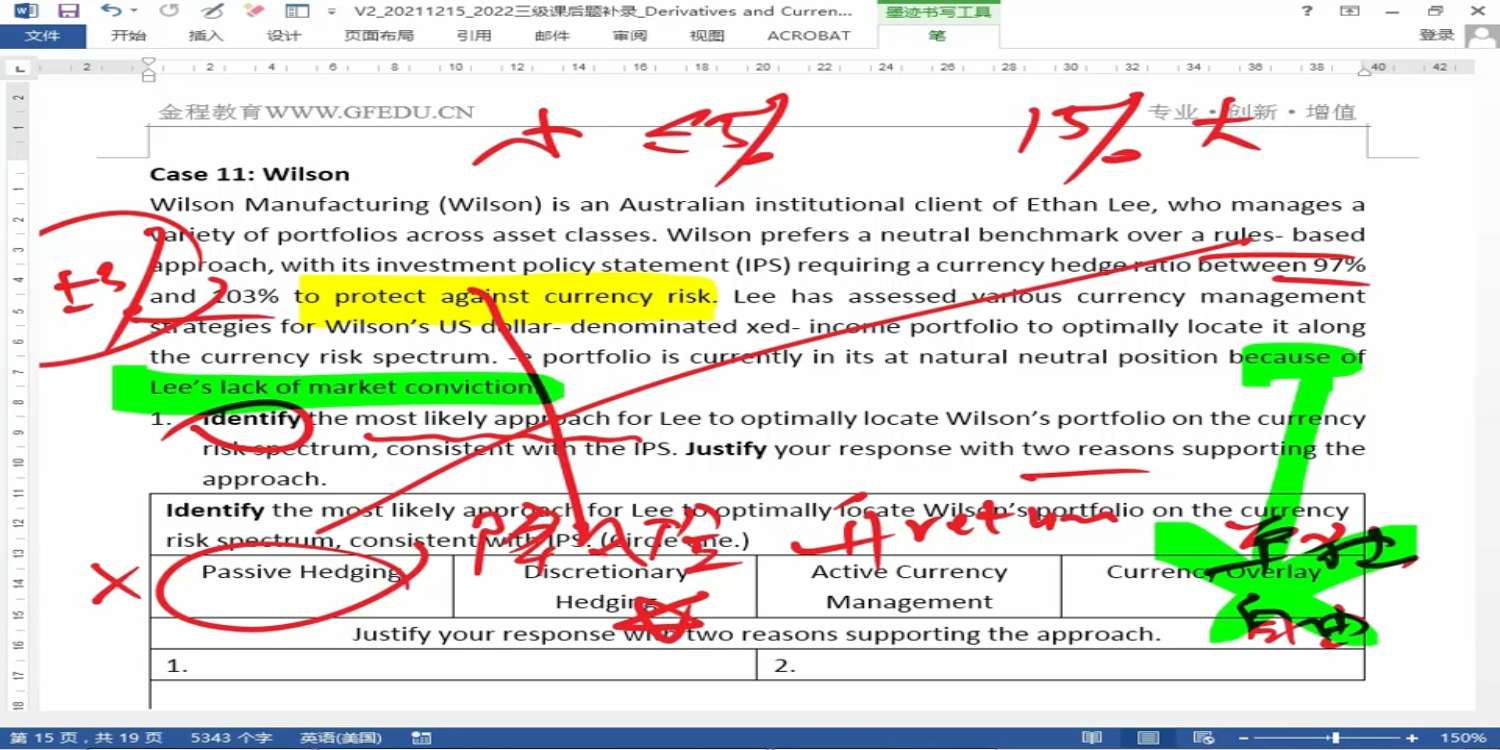Image resolution: width=1500 pixels, height=750 pixels.
Task: Click the zoom slider handle
Action: 1335,738
